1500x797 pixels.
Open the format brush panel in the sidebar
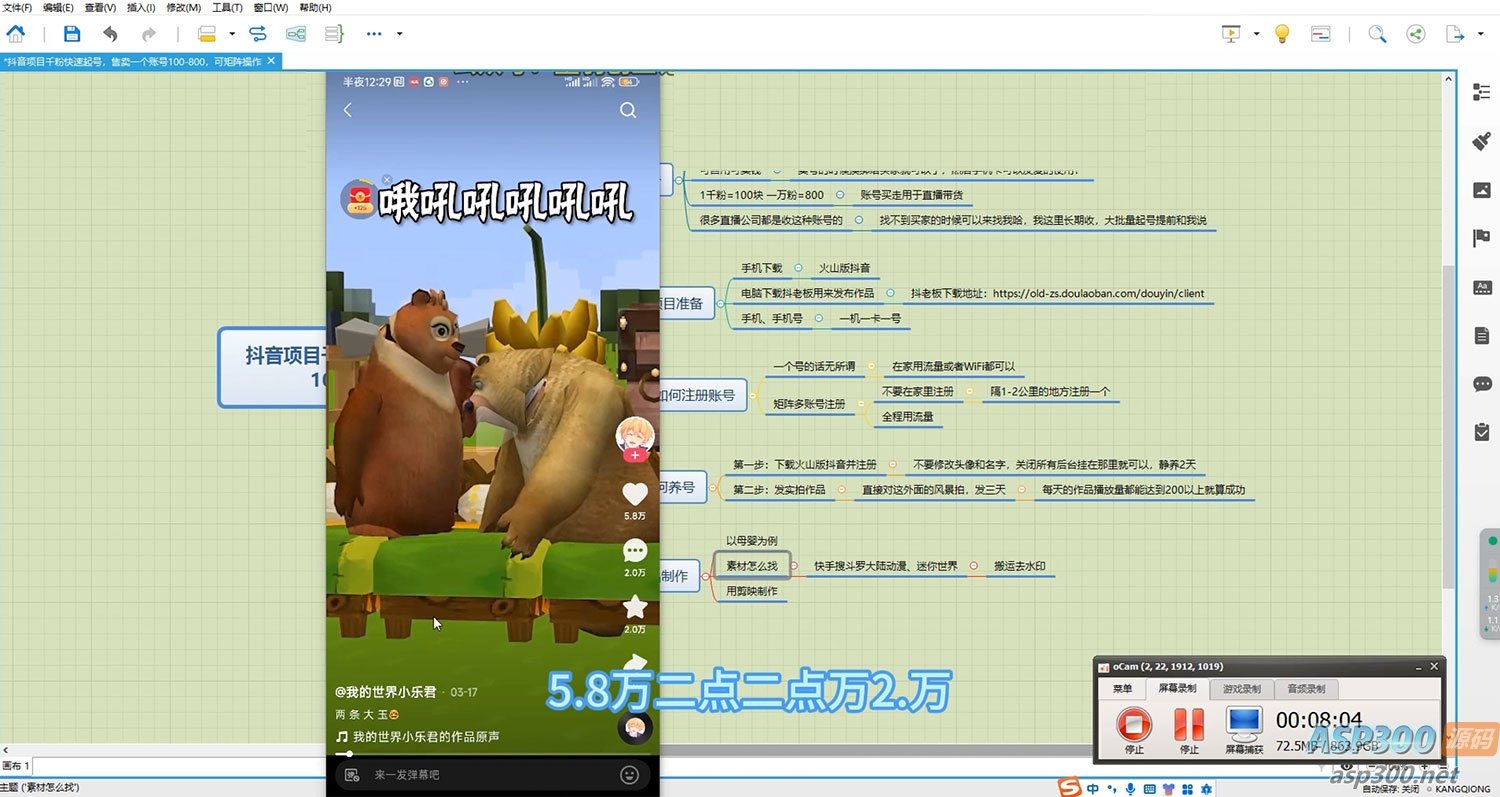1482,141
